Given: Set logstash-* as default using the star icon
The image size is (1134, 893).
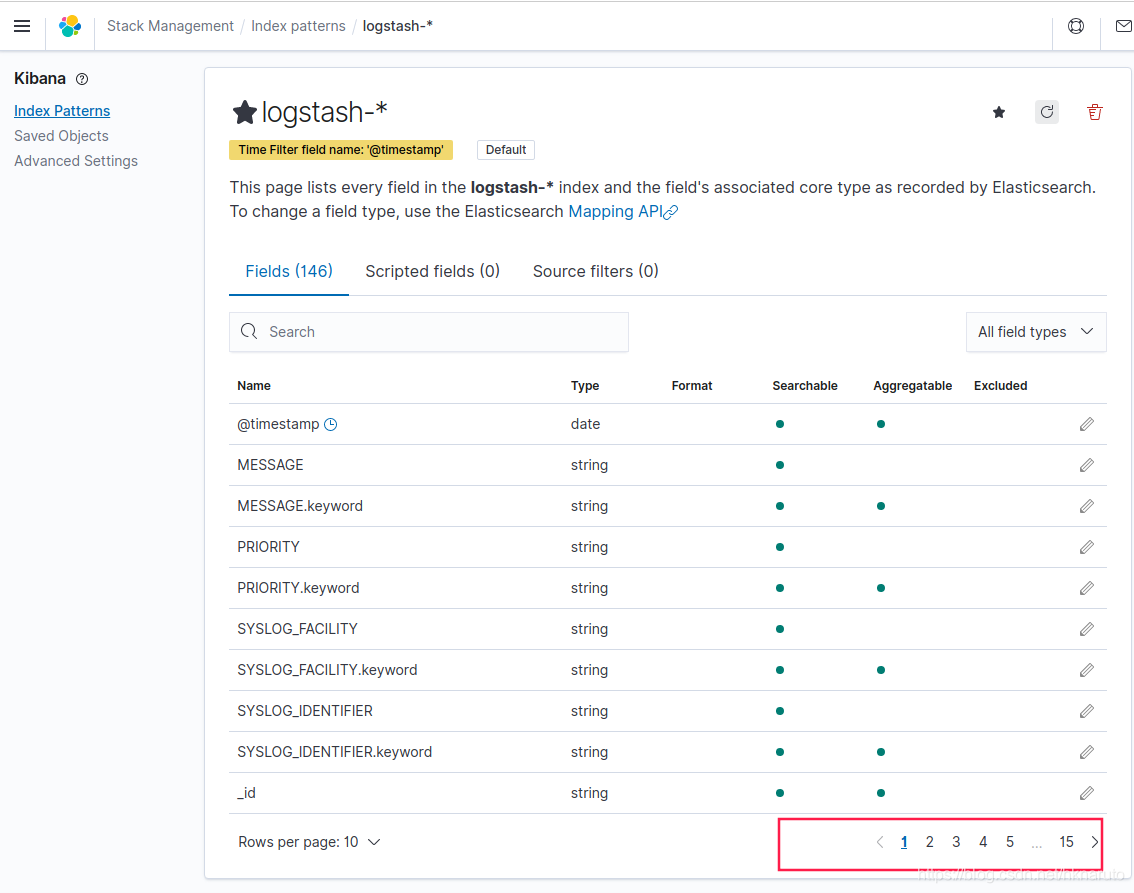Looking at the screenshot, I should [998, 113].
